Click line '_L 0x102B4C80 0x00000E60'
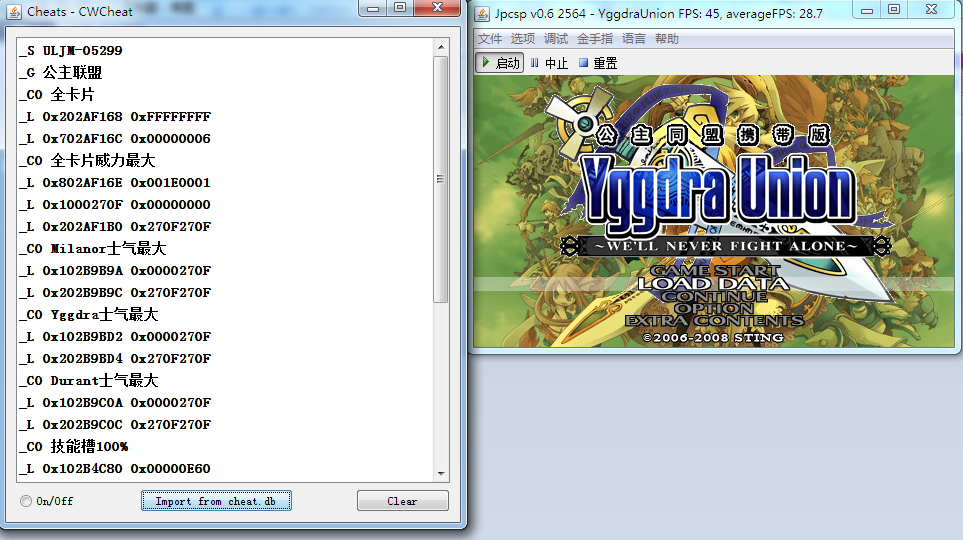Viewport: 963px width, 540px height. point(115,469)
